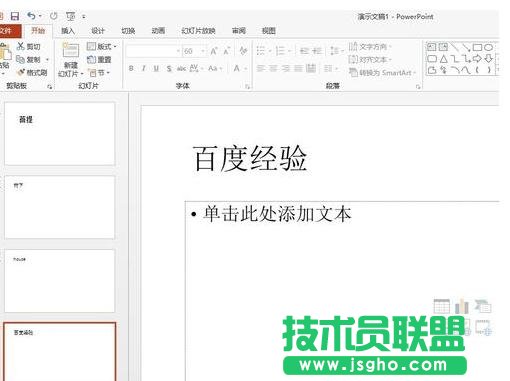
Task: Open the 版式 (Layout) dropdown
Action: point(102,47)
